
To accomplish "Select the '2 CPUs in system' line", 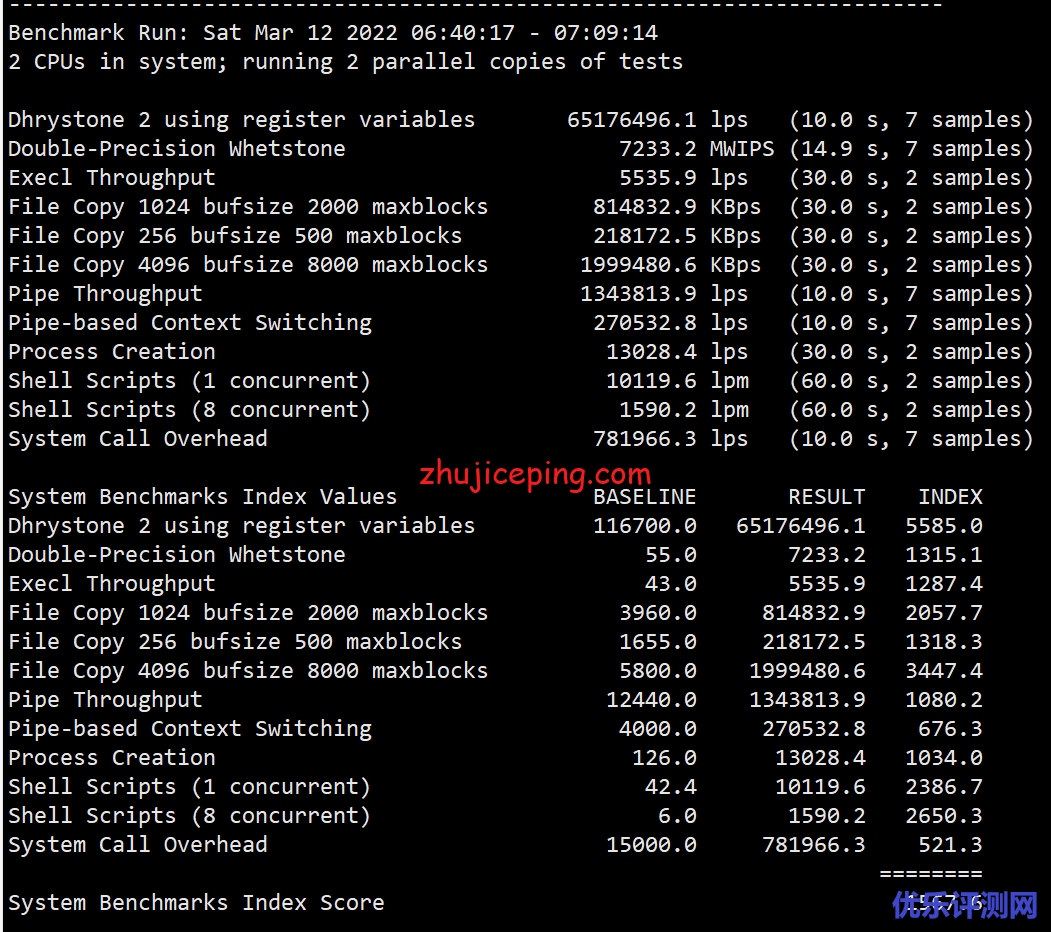I will pos(345,61).
